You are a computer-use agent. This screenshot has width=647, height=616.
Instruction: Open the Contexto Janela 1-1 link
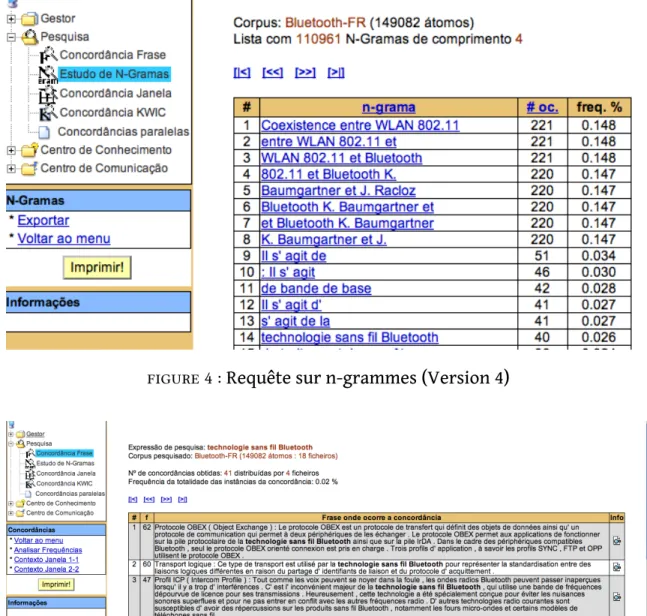pos(46,559)
